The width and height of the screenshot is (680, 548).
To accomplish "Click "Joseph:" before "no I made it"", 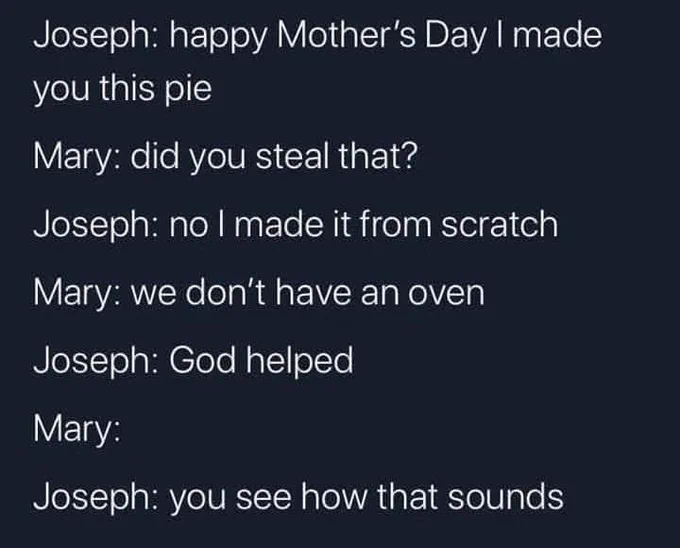I will tap(95, 225).
